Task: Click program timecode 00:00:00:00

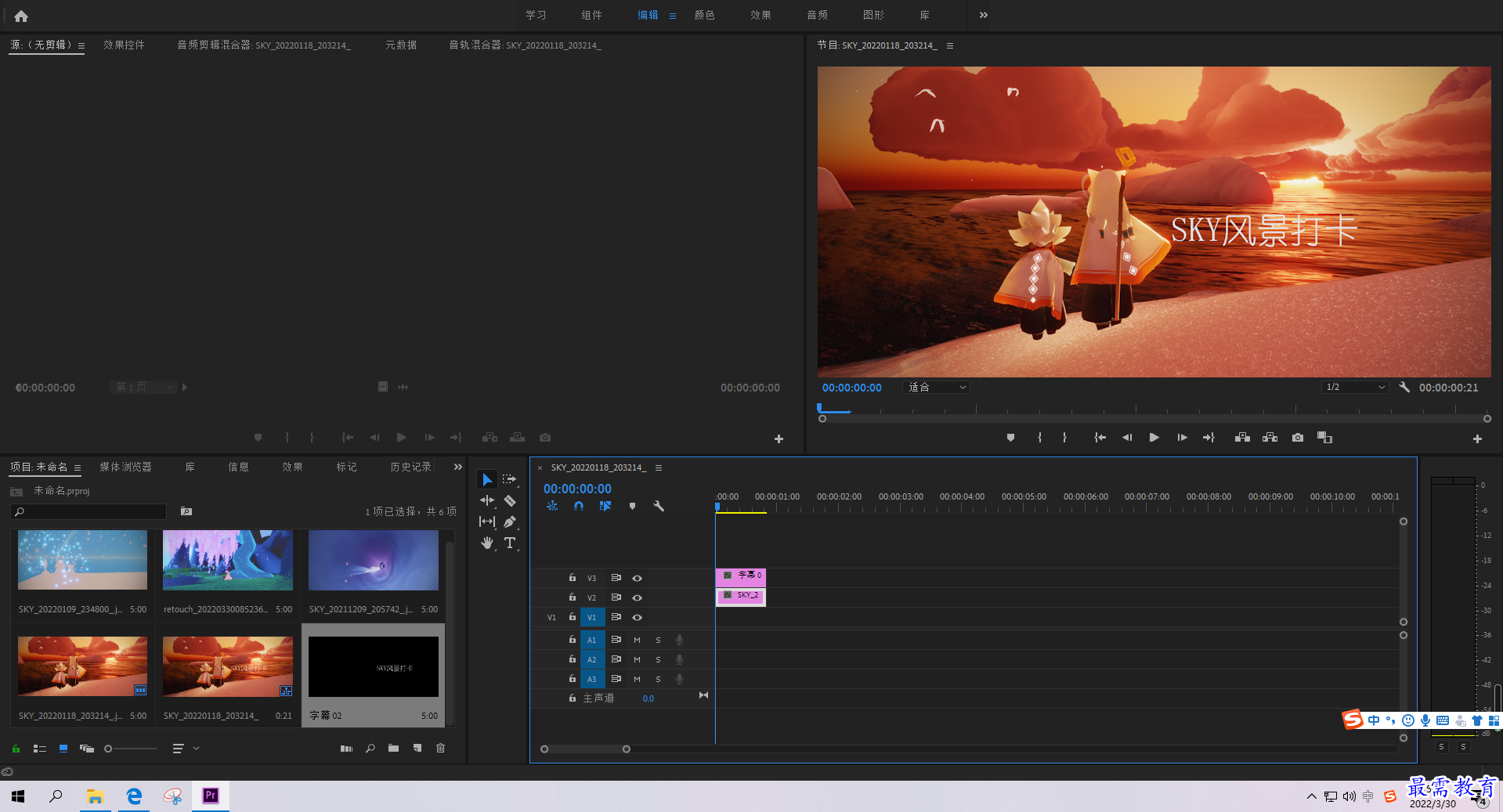Action: point(851,388)
